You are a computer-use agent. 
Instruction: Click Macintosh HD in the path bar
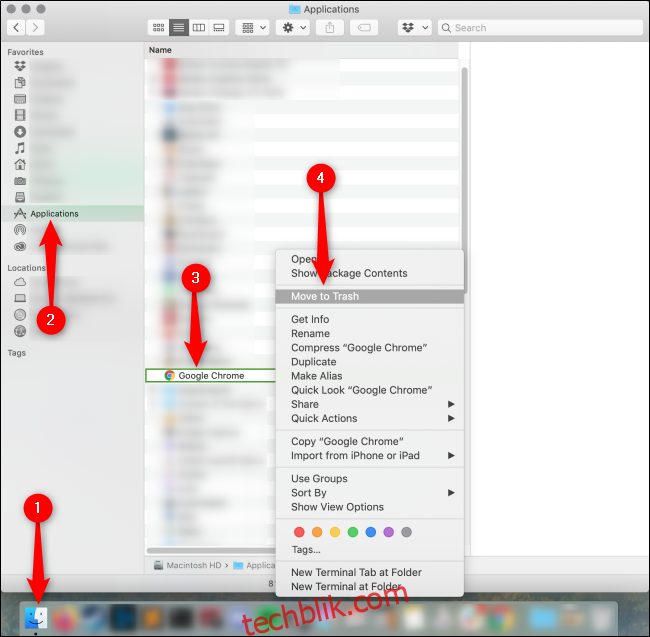(x=188, y=565)
